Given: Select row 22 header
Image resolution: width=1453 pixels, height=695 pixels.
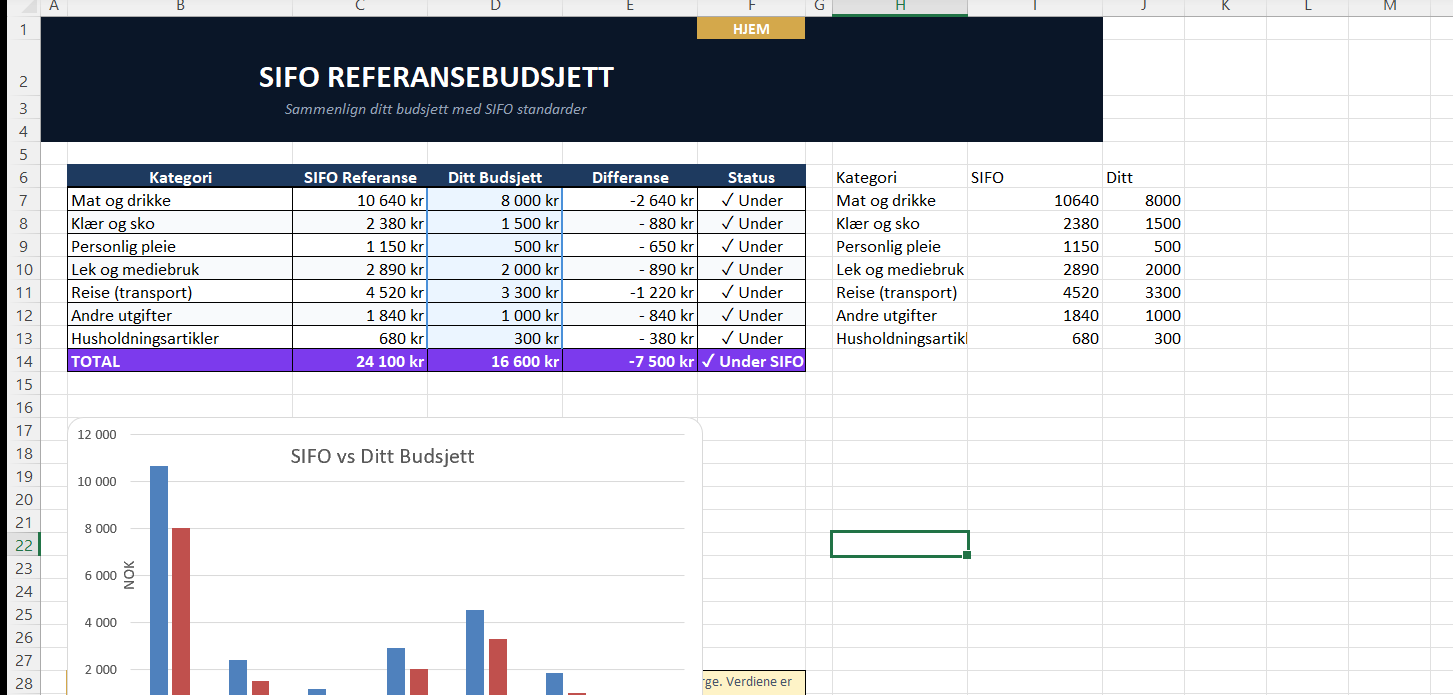Looking at the screenshot, I should click(x=20, y=545).
